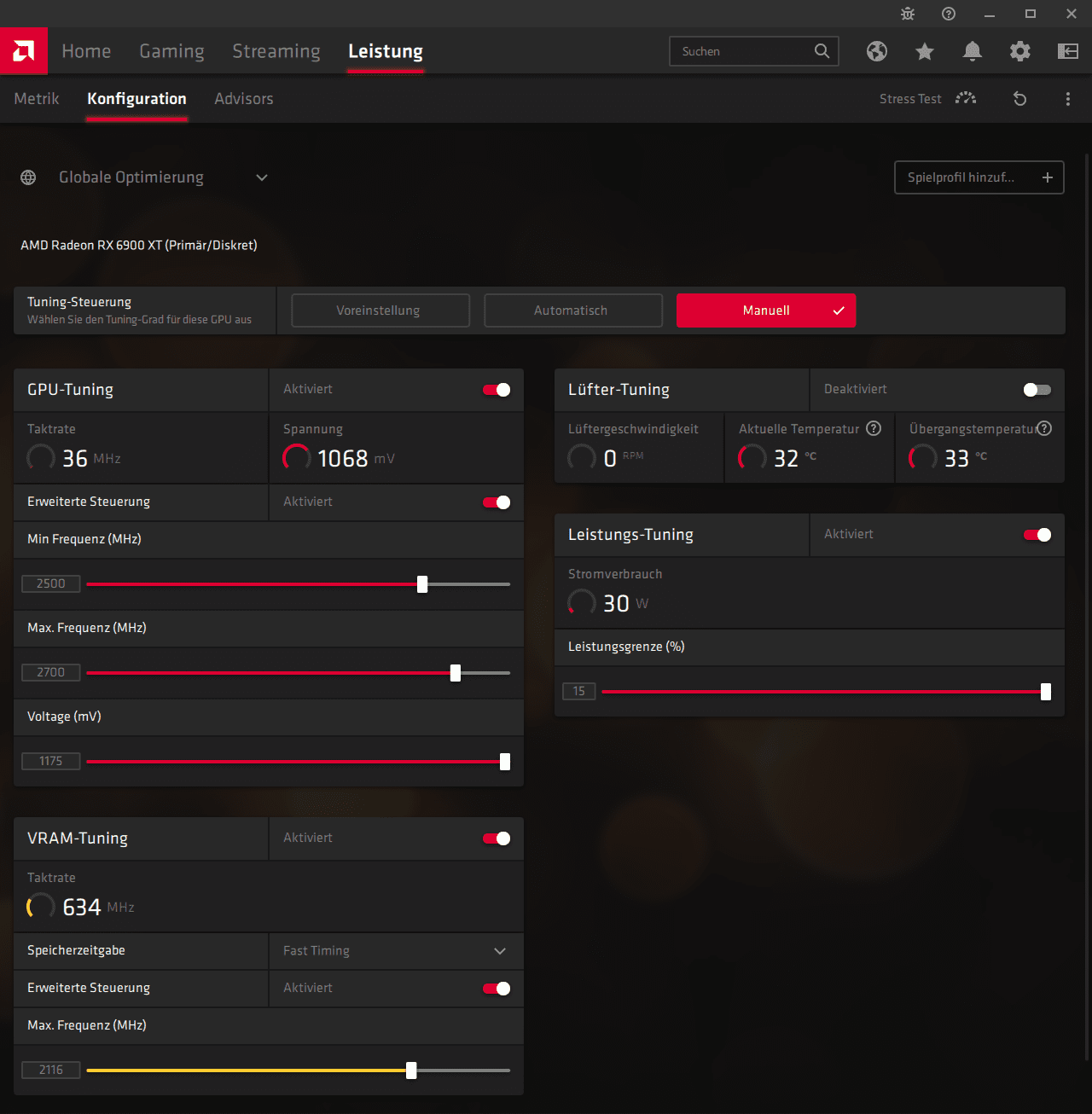Click the help icon next to Aktuelle Temperatur
1092x1114 pixels.
tap(874, 428)
